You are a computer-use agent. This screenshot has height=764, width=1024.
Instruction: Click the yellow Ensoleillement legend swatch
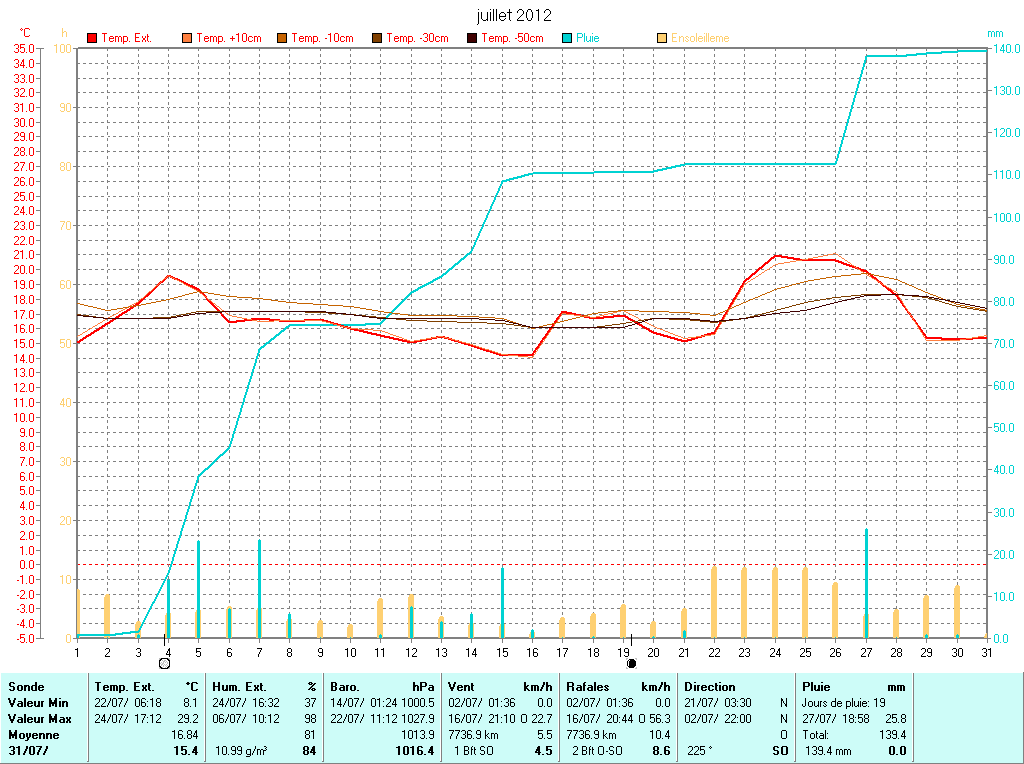point(662,38)
